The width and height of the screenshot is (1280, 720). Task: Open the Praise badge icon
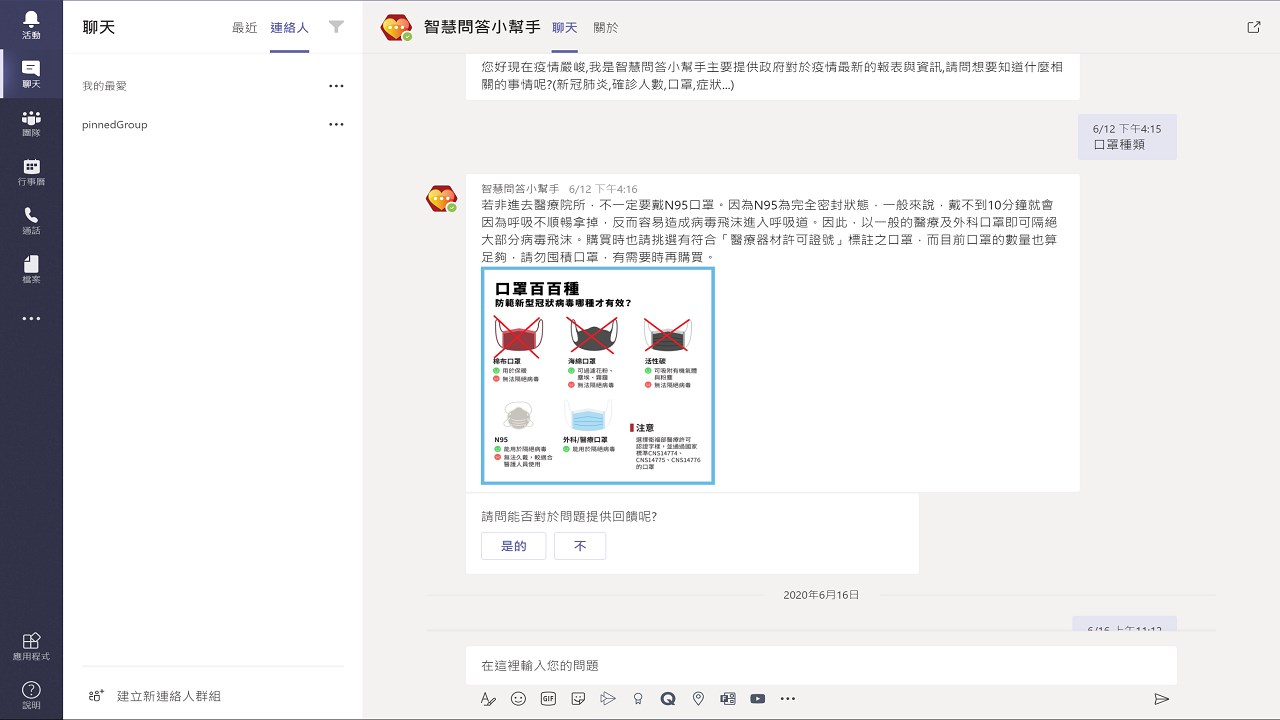[638, 699]
